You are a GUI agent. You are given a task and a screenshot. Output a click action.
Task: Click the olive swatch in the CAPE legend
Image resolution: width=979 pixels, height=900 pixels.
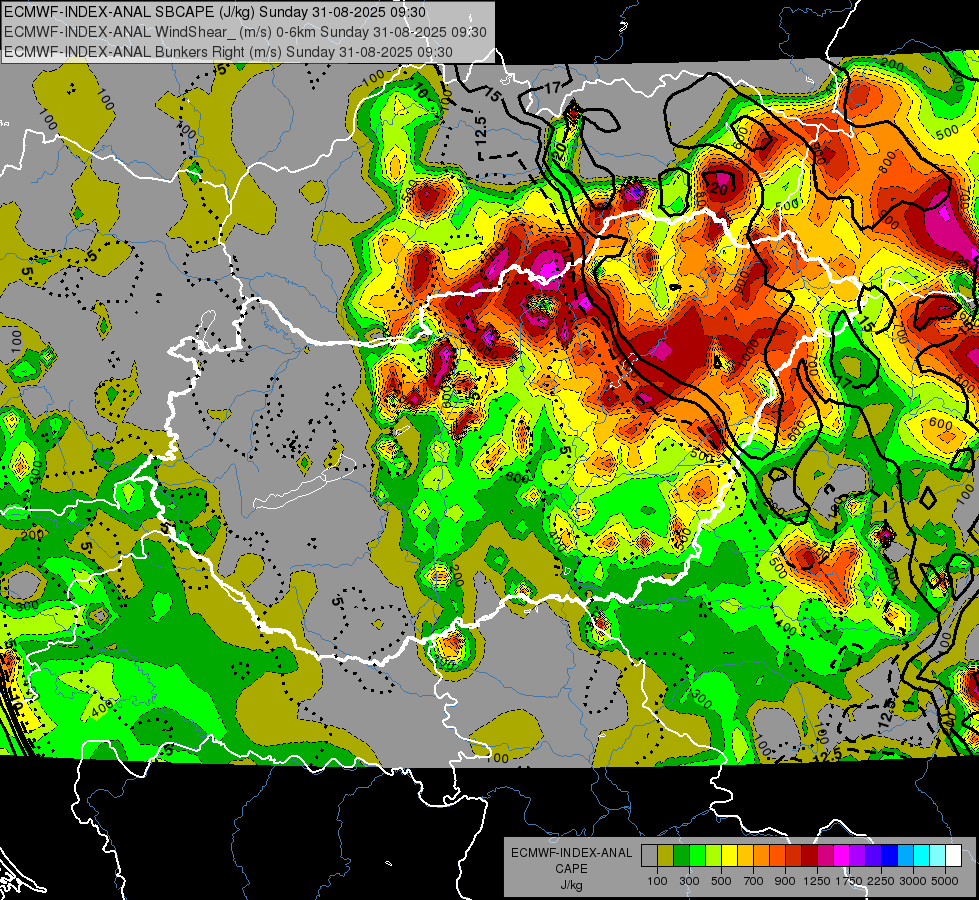[x=666, y=855]
